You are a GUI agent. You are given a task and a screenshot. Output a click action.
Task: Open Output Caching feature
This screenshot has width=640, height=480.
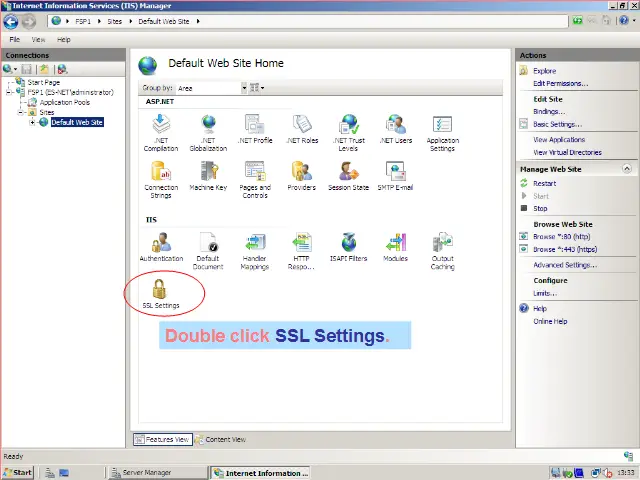[x=442, y=251]
